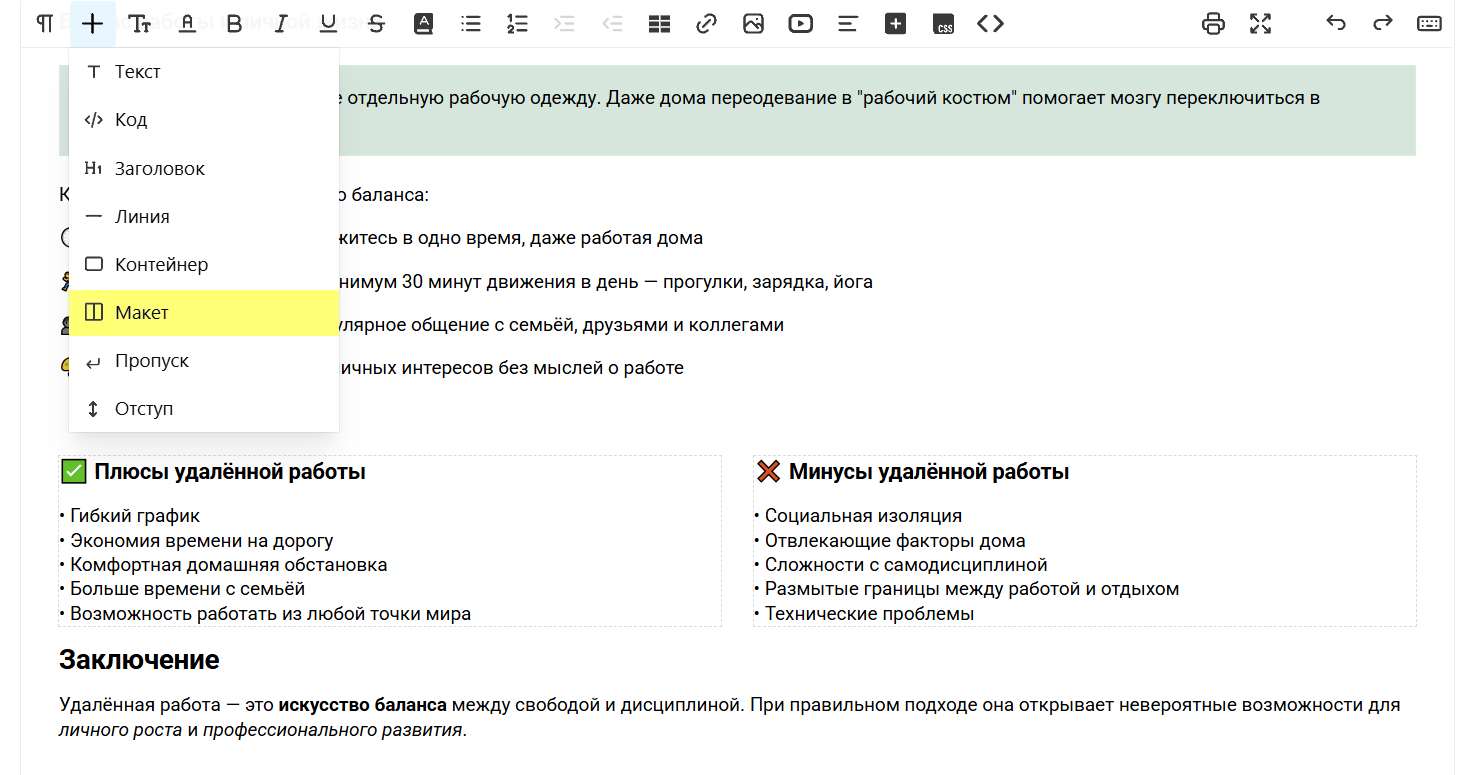Open the text background highlight tool
The width and height of the screenshot is (1475, 775).
point(423,24)
